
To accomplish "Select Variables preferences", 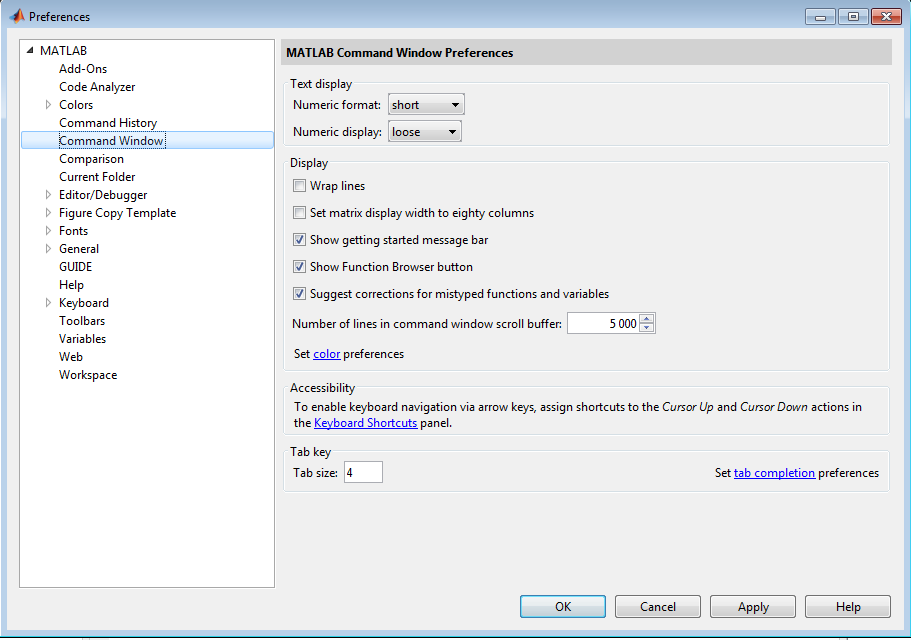I will (x=83, y=339).
